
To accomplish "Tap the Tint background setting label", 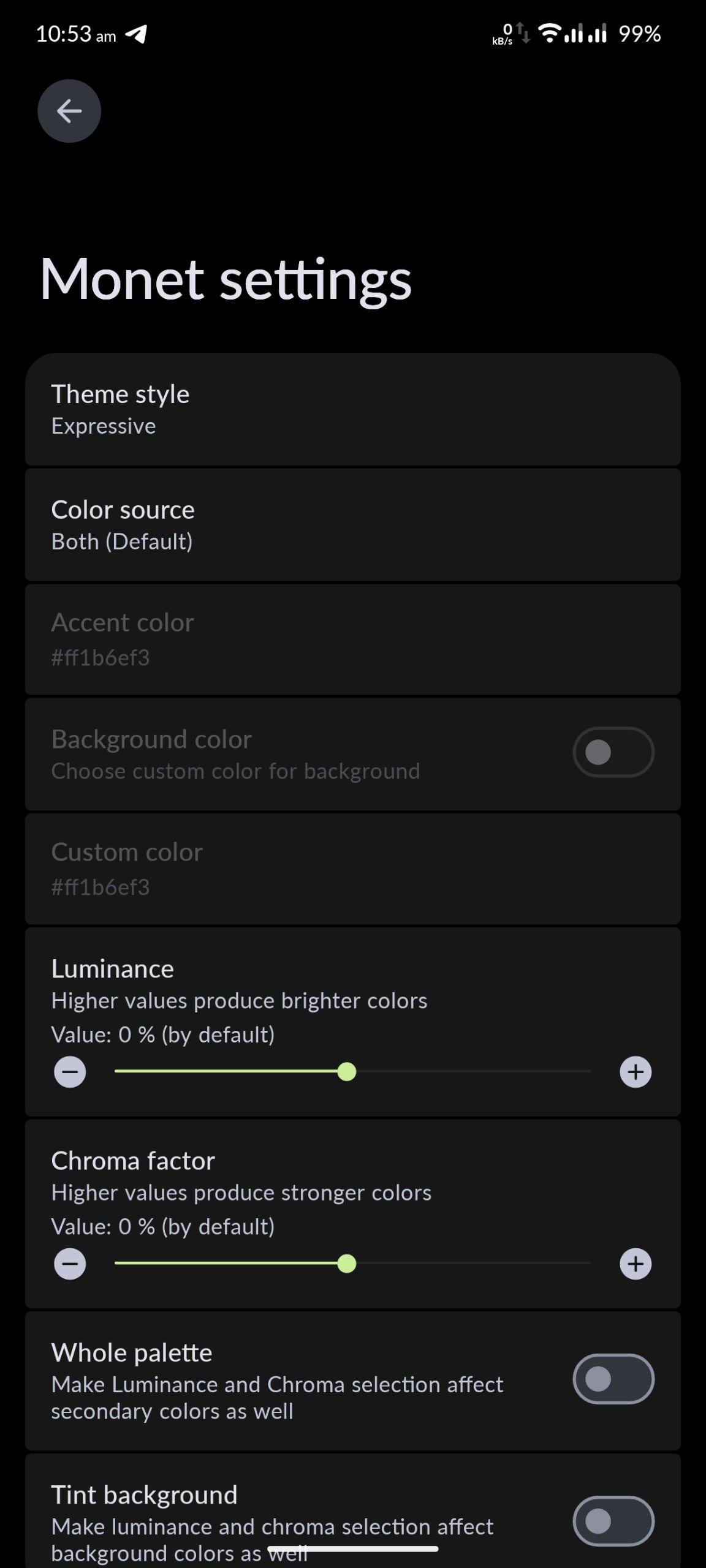I will 144,1495.
